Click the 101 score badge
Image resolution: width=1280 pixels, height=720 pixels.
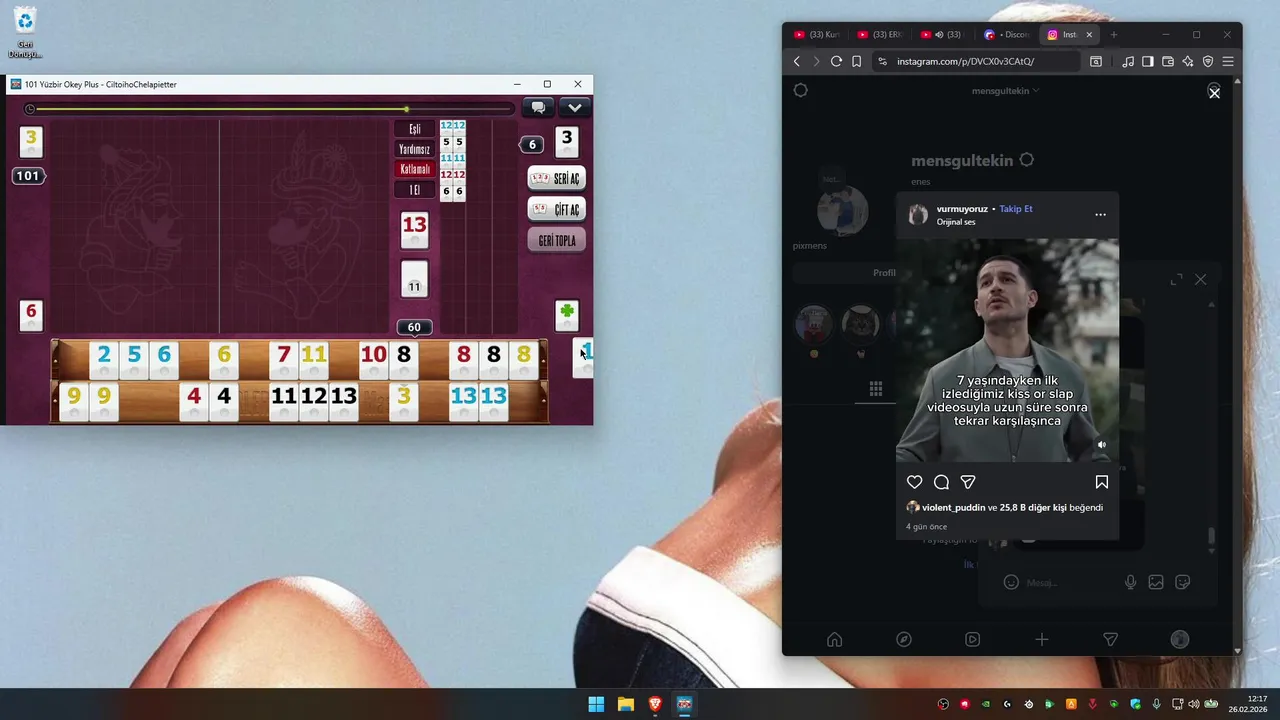pyautogui.click(x=28, y=176)
